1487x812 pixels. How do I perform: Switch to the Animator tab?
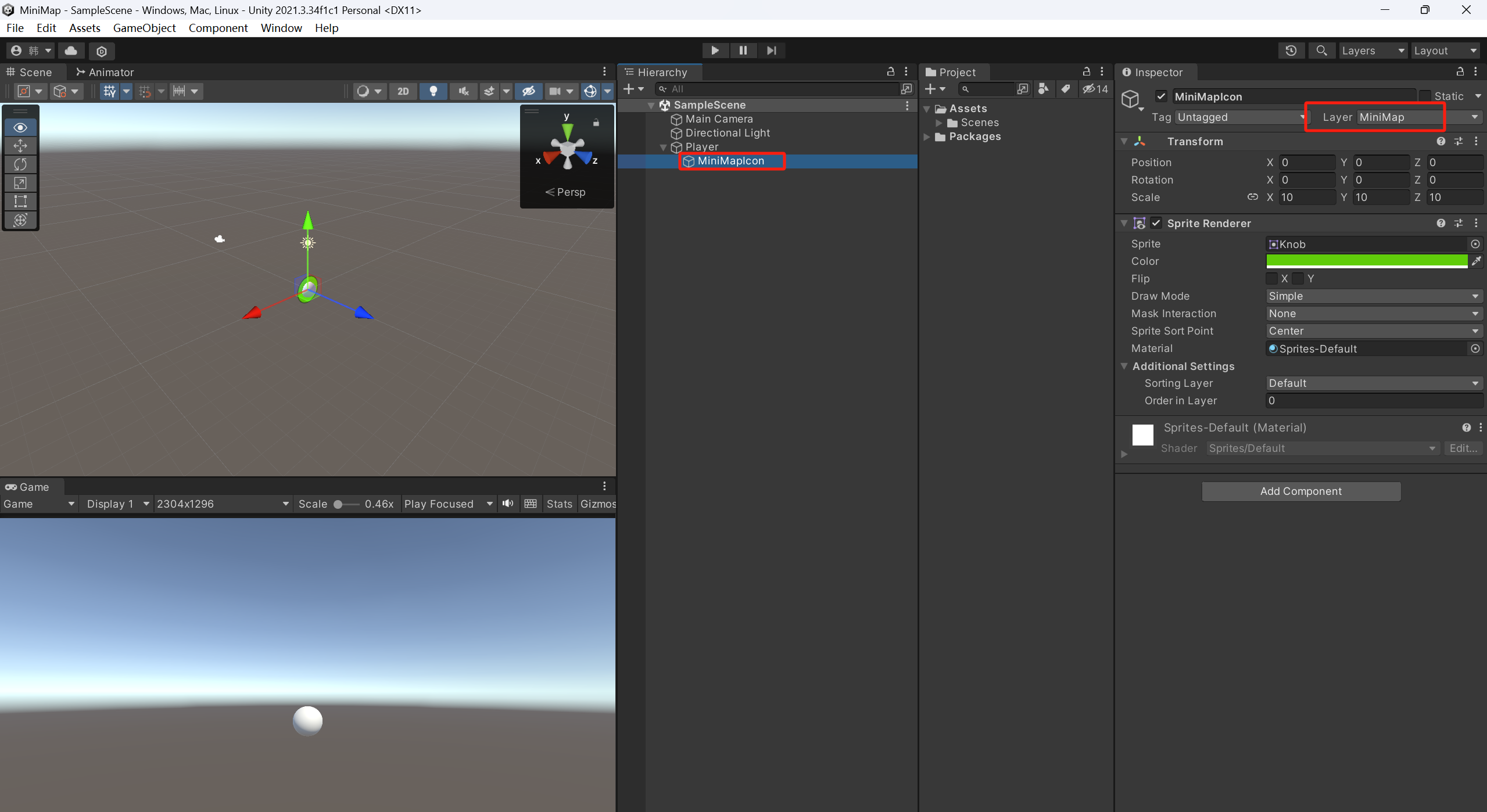pyautogui.click(x=105, y=72)
